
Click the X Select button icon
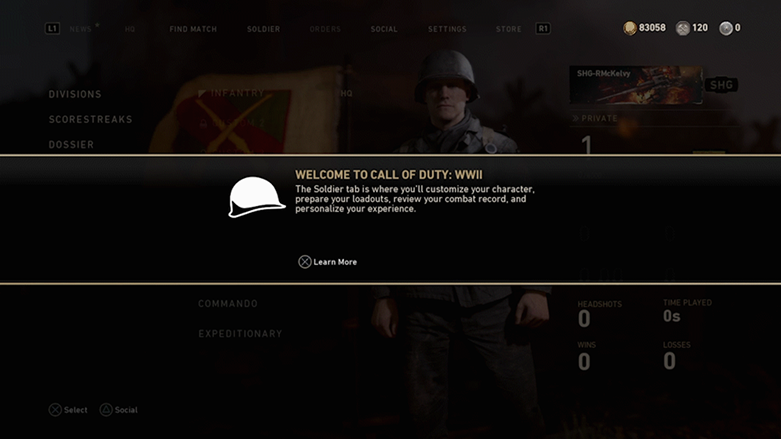[x=55, y=410]
